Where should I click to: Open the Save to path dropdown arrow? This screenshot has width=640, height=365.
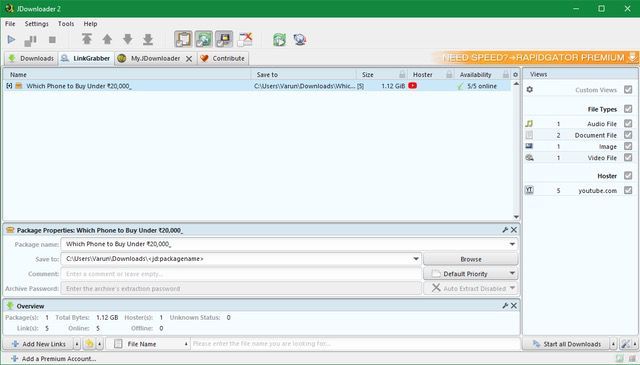click(416, 259)
